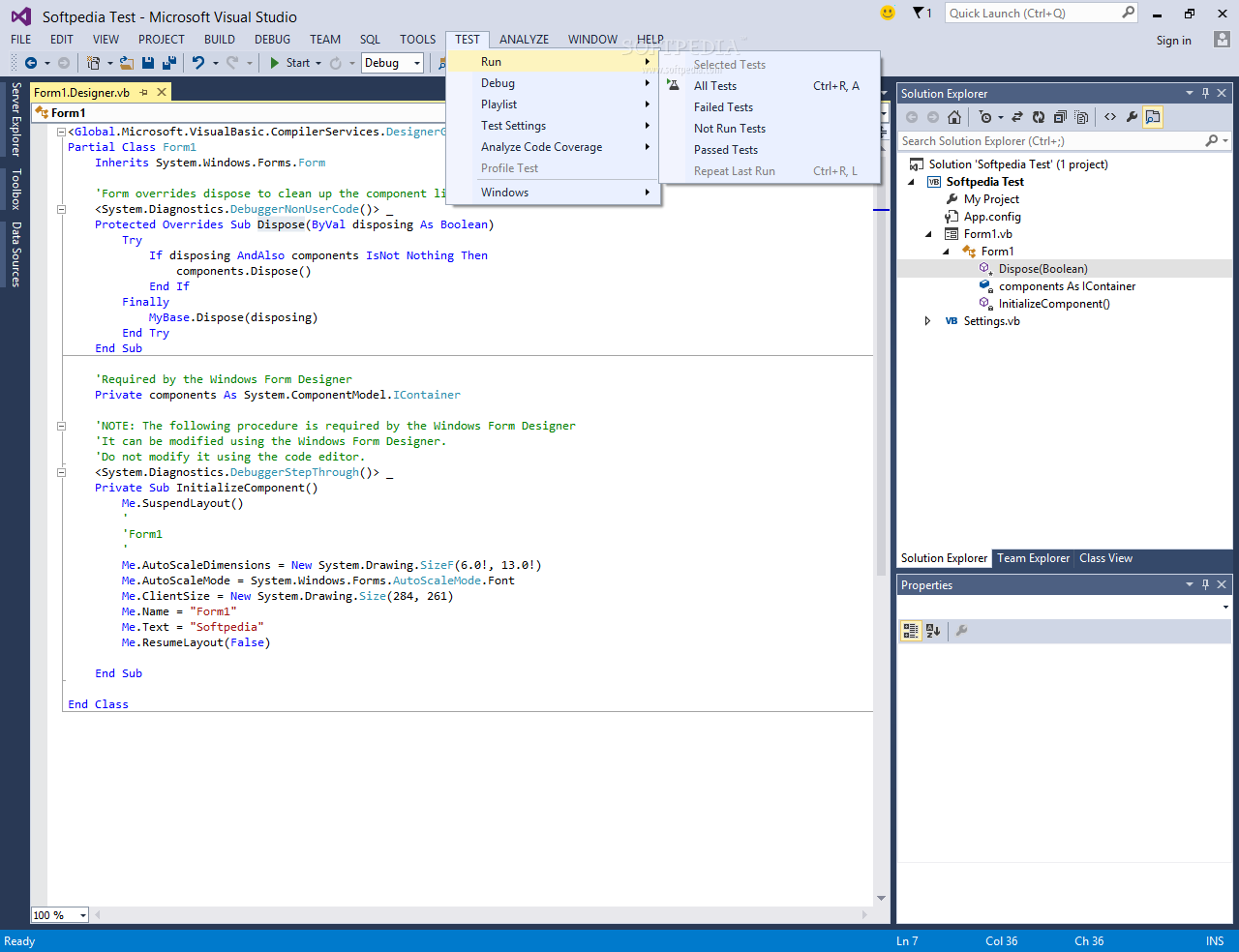
Task: Toggle auto-hide pin on Solution Explorer panel
Action: [x=1205, y=93]
